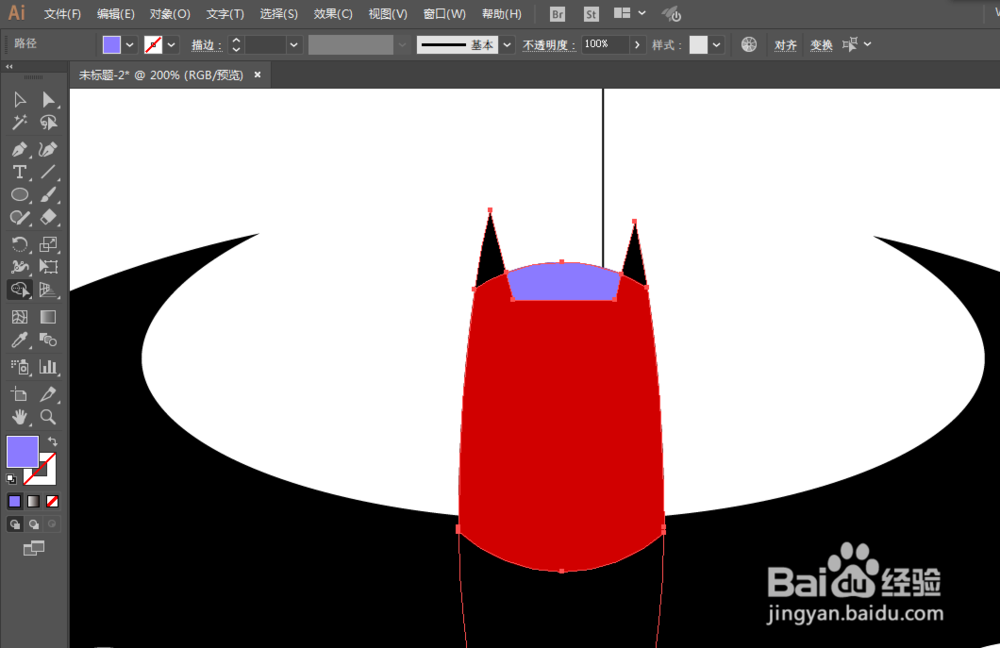The image size is (1000, 648).
Task: Open 文件(F) menu
Action: click(62, 14)
